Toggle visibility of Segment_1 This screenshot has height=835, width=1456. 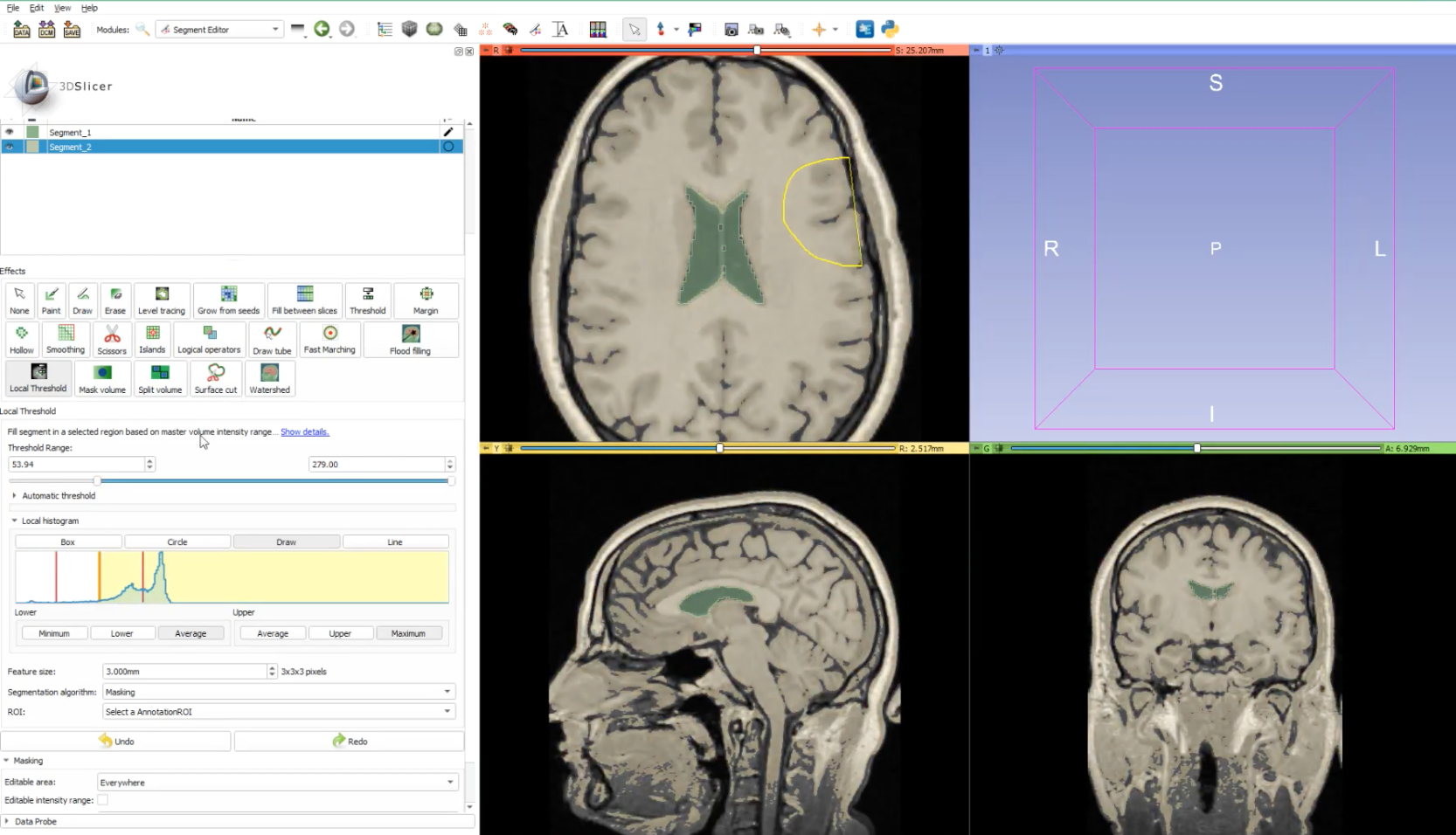pos(10,132)
